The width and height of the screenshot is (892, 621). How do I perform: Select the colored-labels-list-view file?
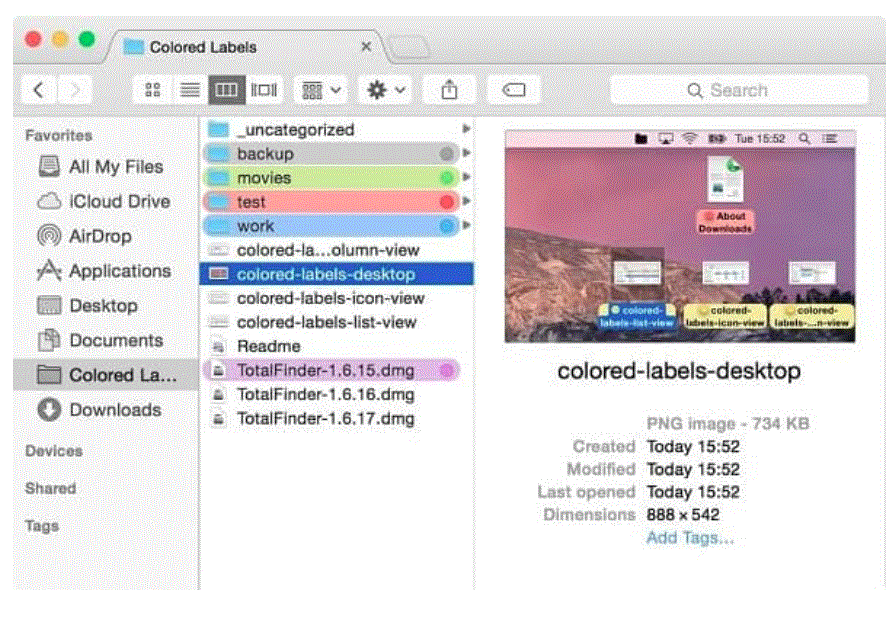[337, 322]
